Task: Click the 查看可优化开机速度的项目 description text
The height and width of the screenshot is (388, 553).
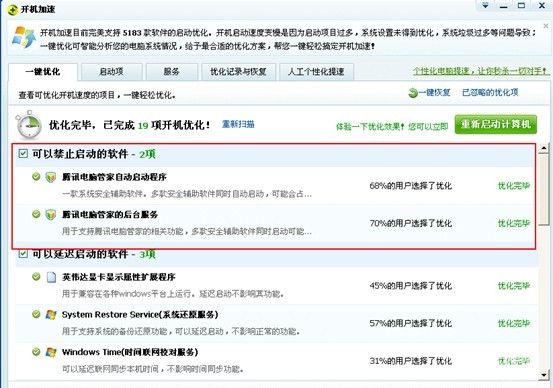Action: (x=97, y=95)
